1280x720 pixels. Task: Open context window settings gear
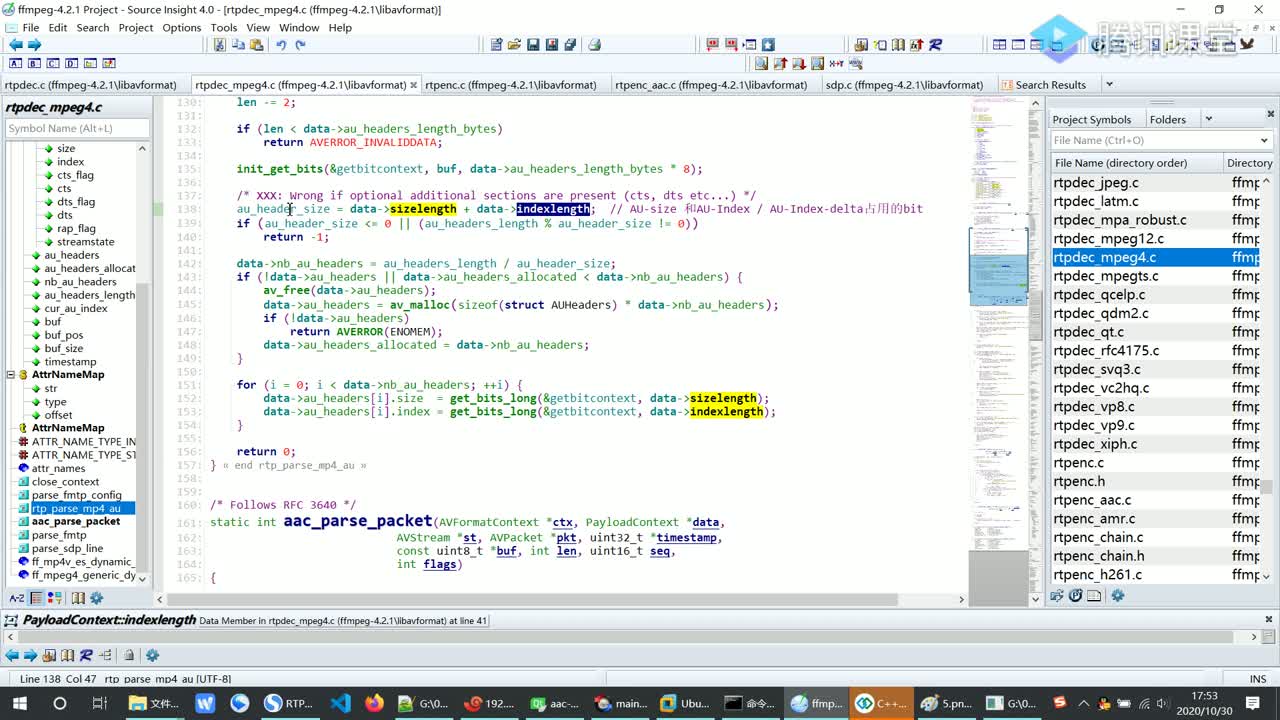(x=153, y=656)
